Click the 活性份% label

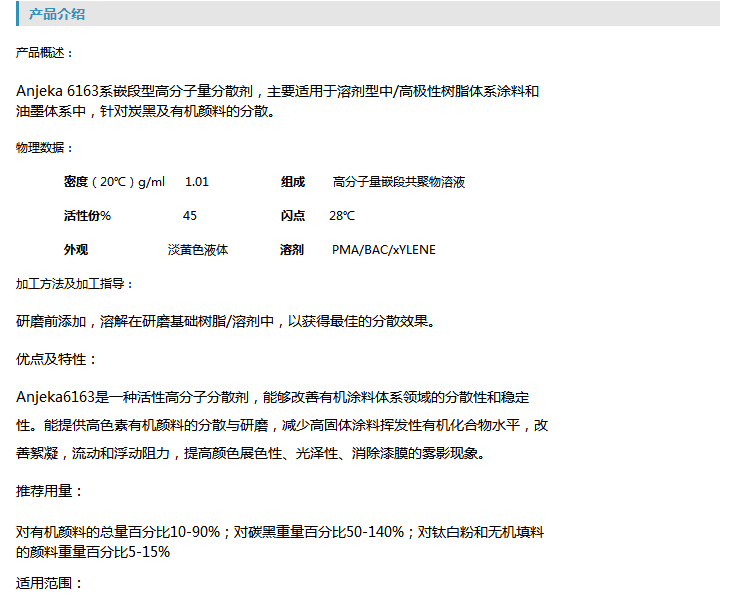coord(88,216)
